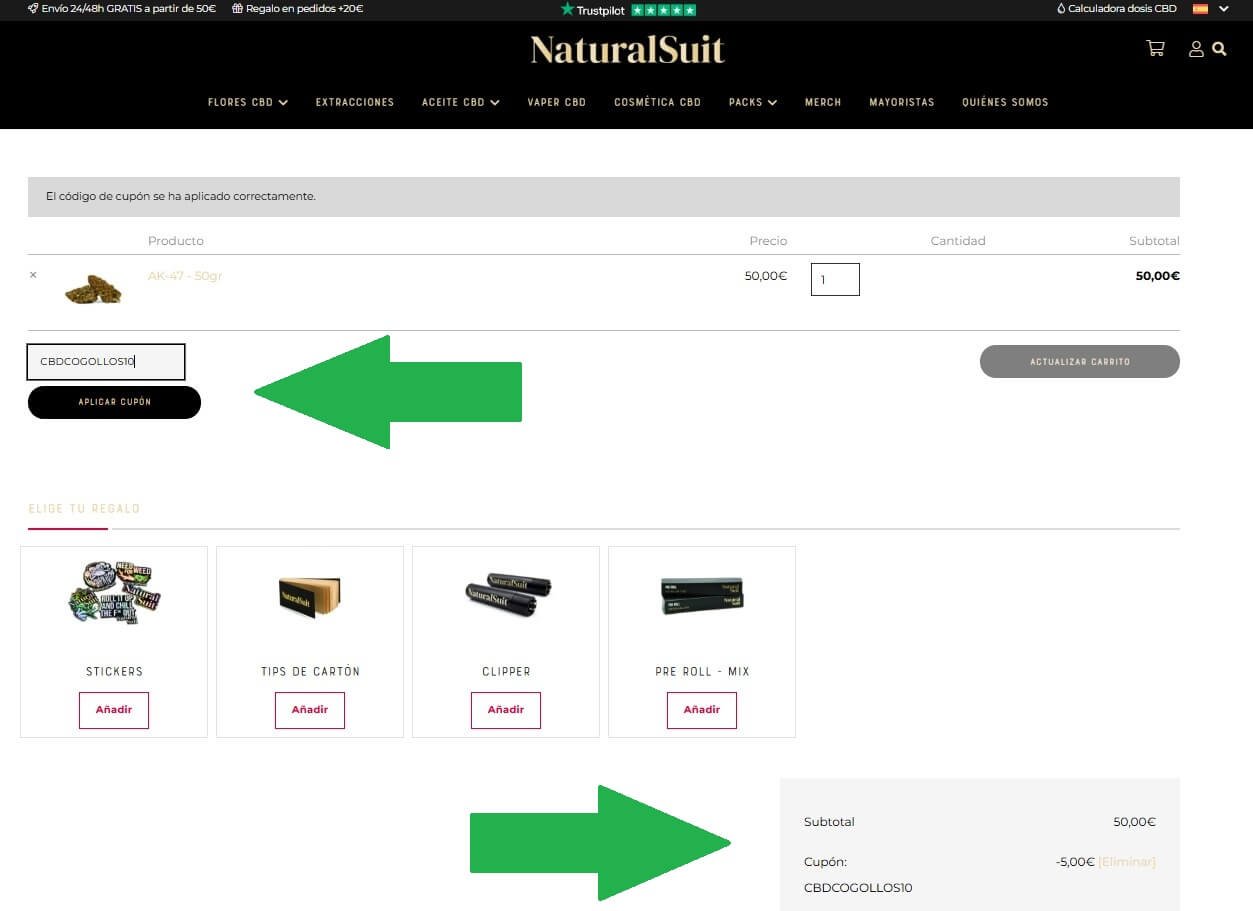Remove AK-47 item with the × icon

(x=33, y=275)
